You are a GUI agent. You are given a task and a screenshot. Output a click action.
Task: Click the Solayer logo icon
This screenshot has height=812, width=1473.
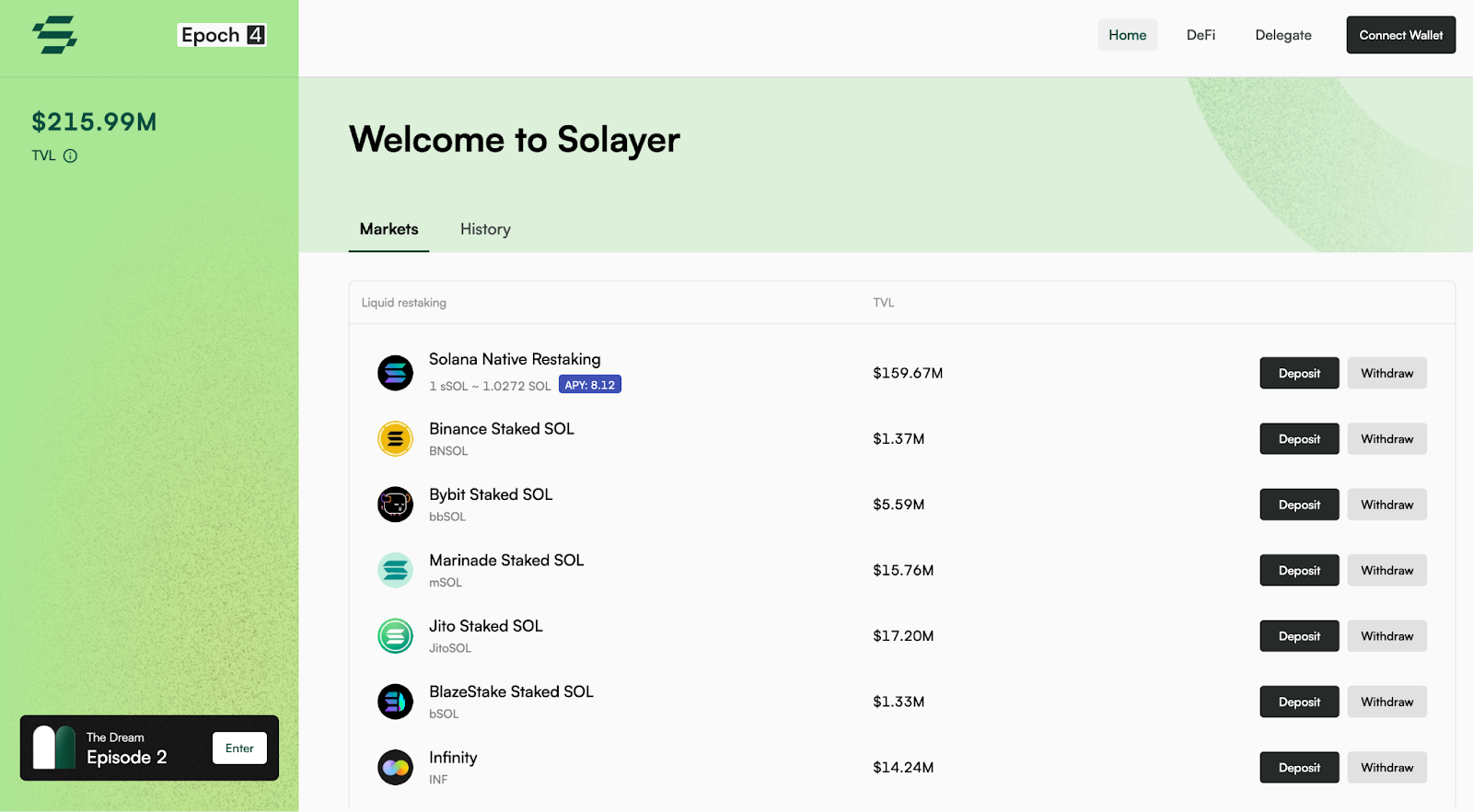55,35
